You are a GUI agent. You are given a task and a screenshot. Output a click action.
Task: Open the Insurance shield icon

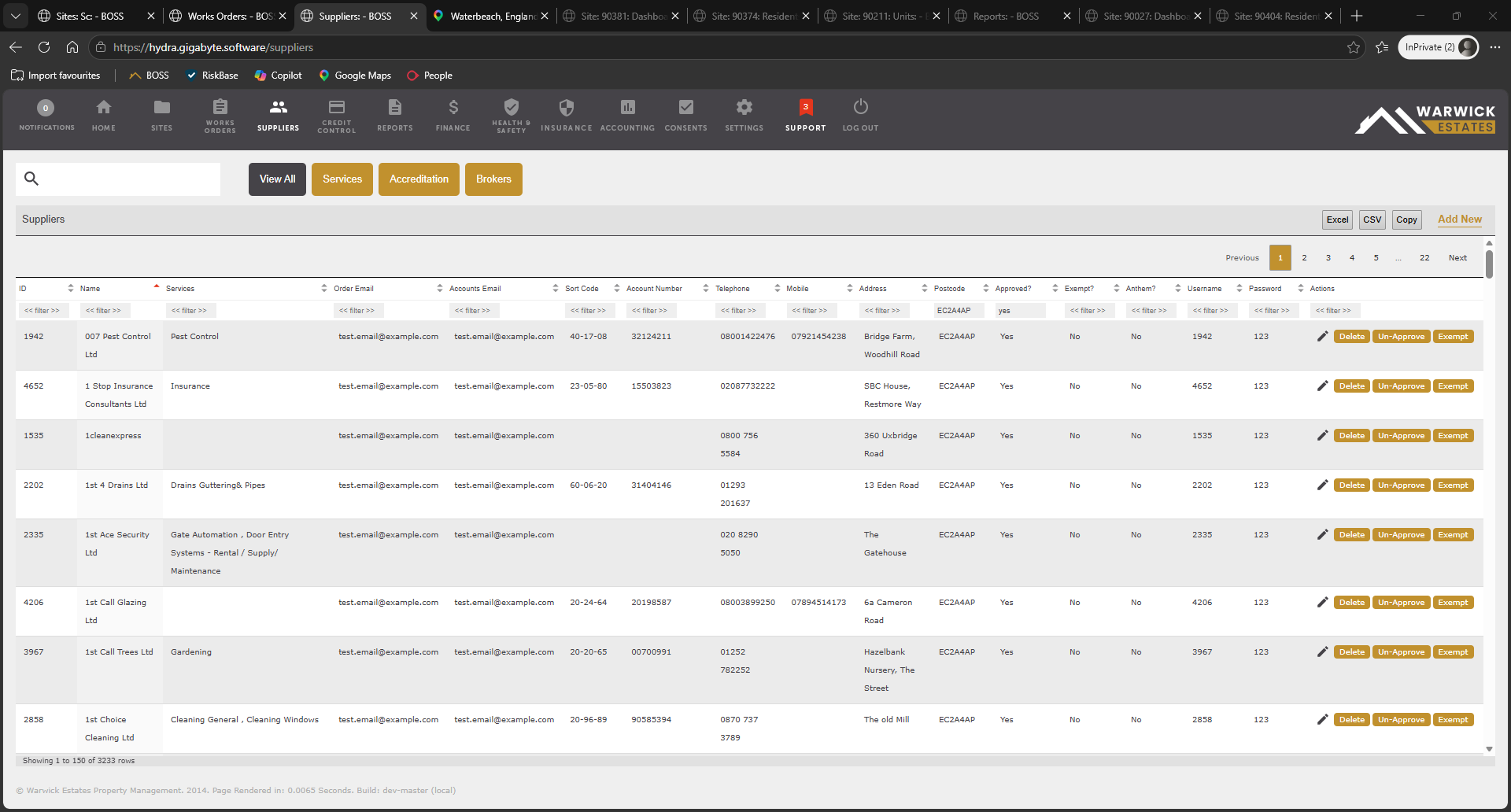(567, 107)
